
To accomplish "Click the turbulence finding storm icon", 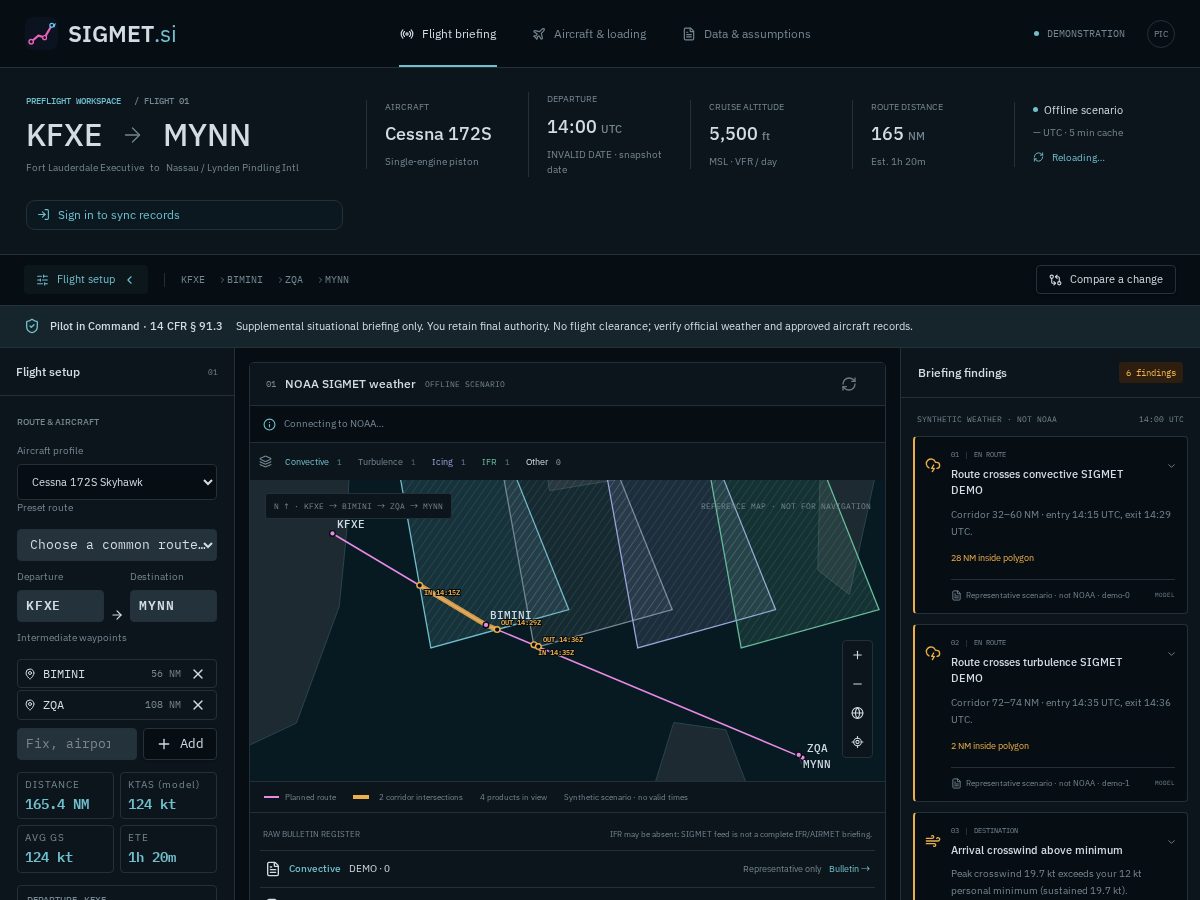I will coord(933,653).
